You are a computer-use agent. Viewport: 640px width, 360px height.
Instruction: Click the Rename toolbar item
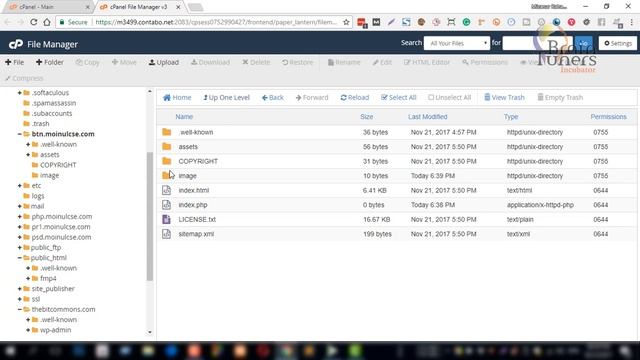click(344, 62)
